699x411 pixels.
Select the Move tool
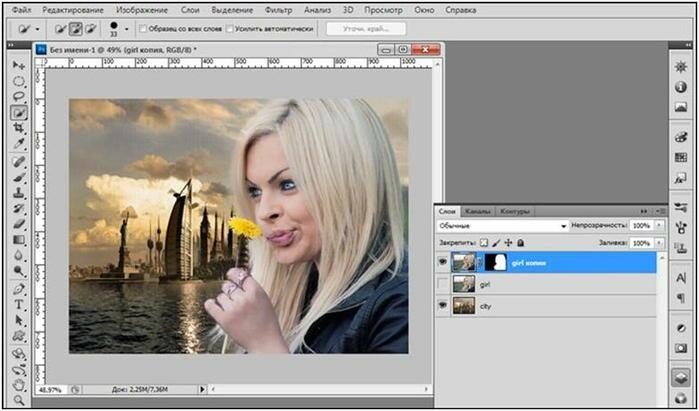[19, 66]
